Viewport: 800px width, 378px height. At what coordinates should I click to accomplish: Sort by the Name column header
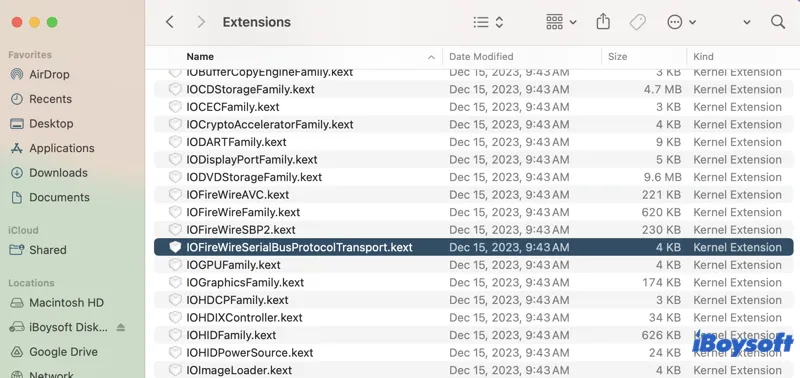pos(200,57)
